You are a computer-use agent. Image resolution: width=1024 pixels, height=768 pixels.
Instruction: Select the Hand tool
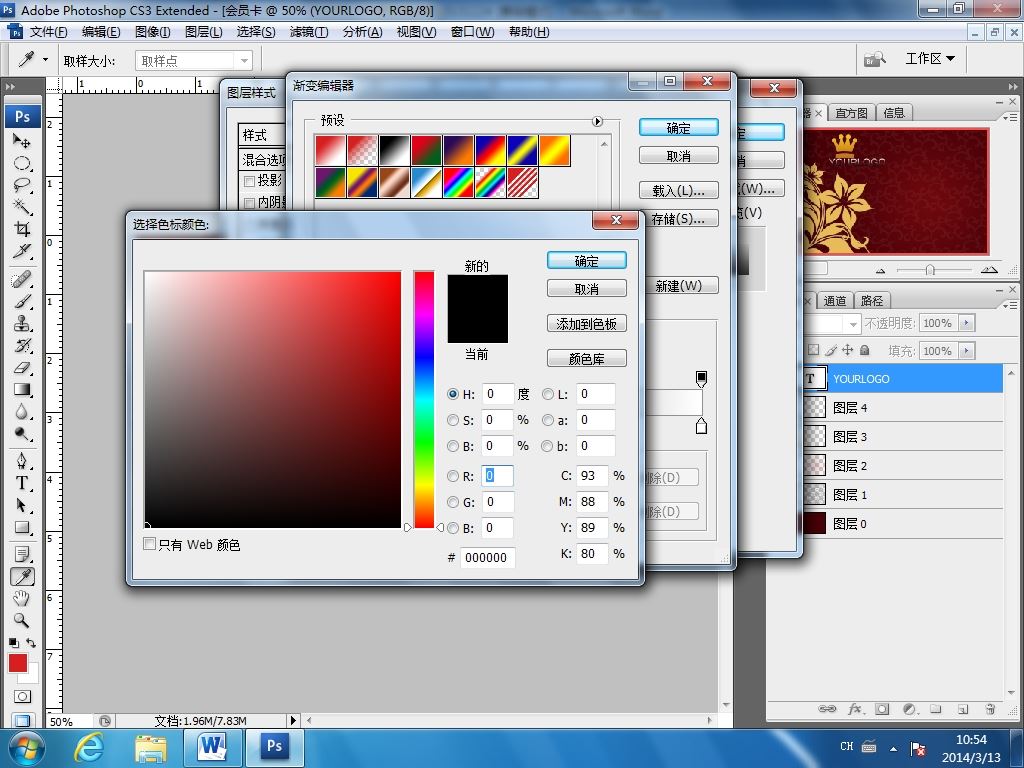22,598
